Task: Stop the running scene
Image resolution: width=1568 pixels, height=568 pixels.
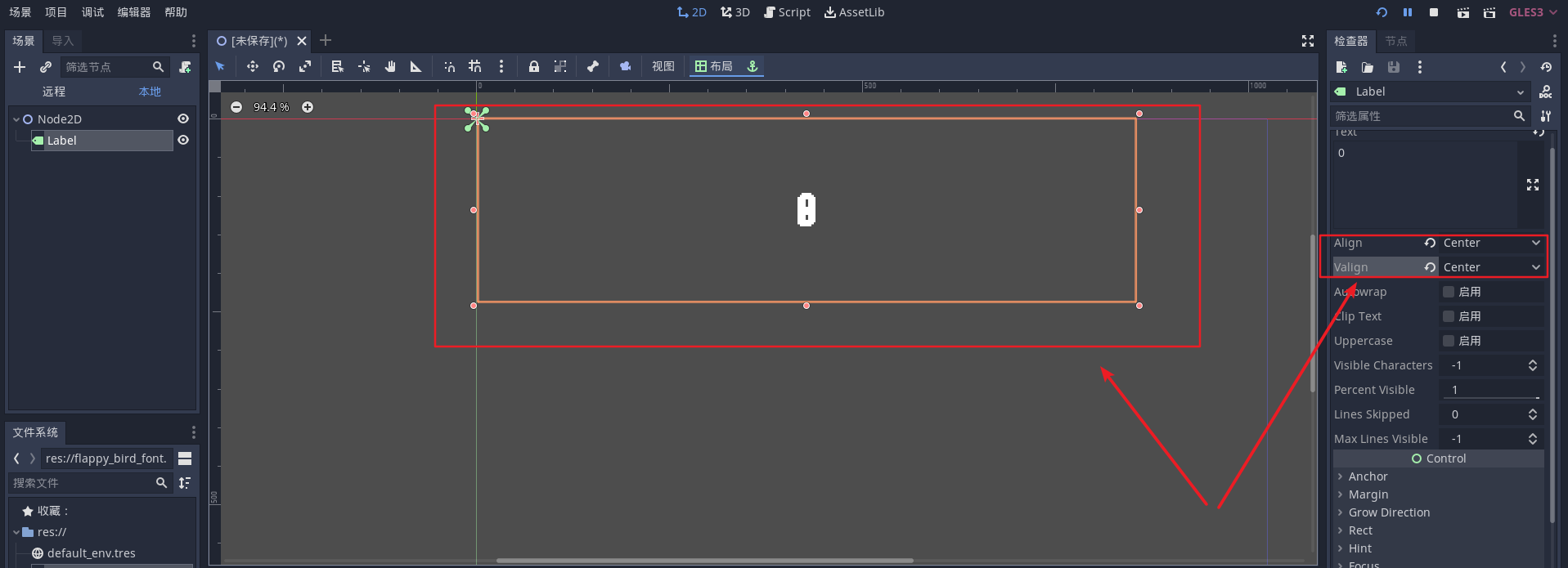Action: [1434, 12]
